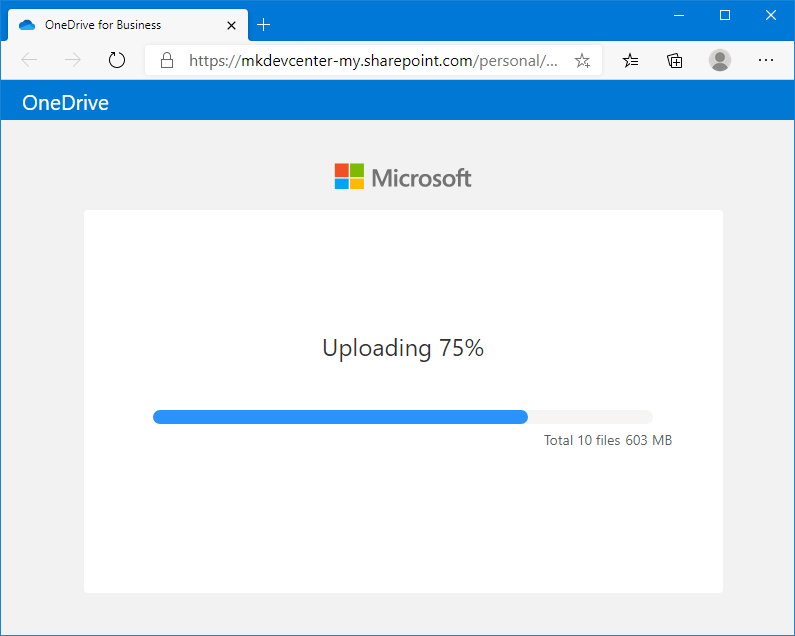
Task: Go forward with the forward arrow
Action: 73,60
